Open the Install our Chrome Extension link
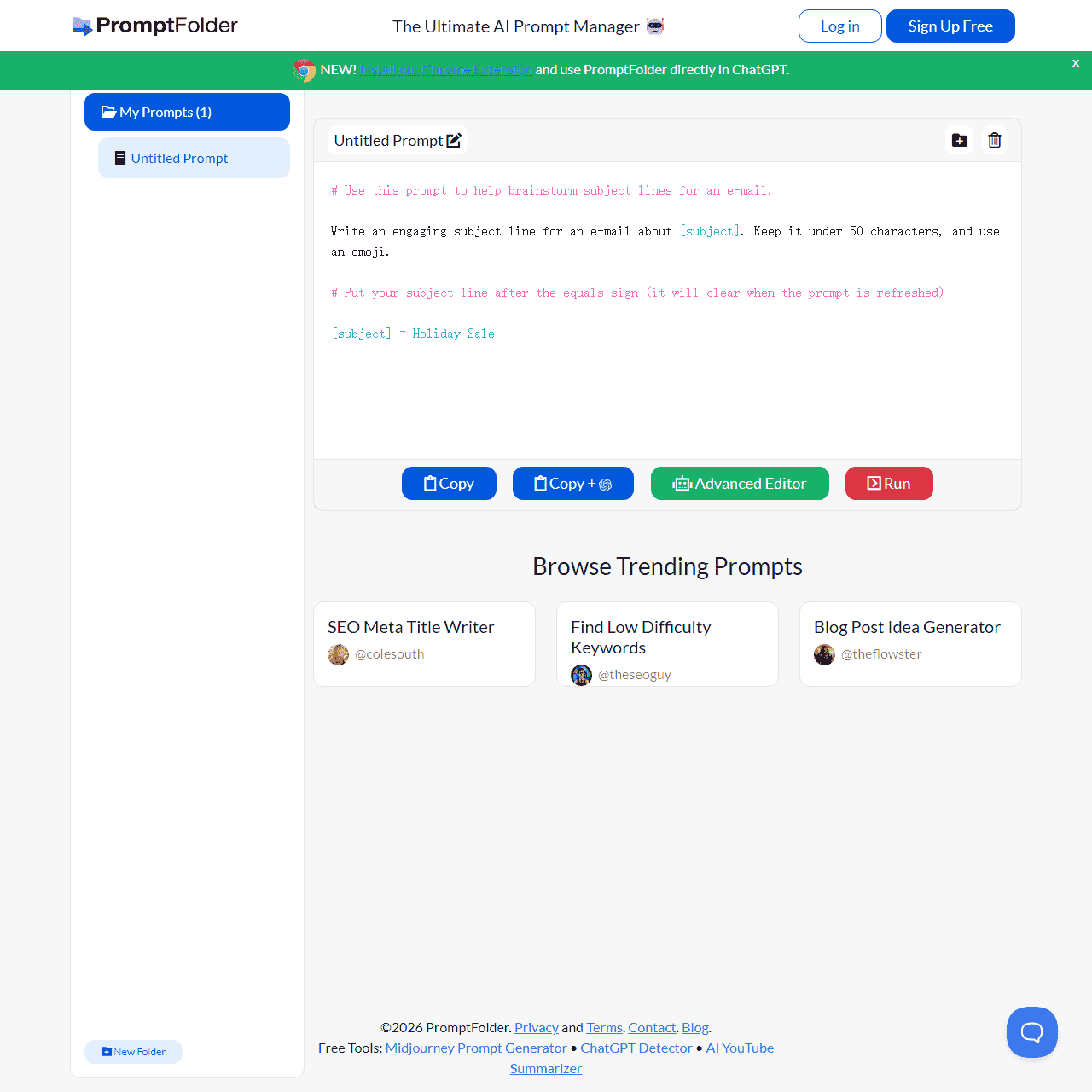This screenshot has height=1092, width=1092. pos(446,70)
